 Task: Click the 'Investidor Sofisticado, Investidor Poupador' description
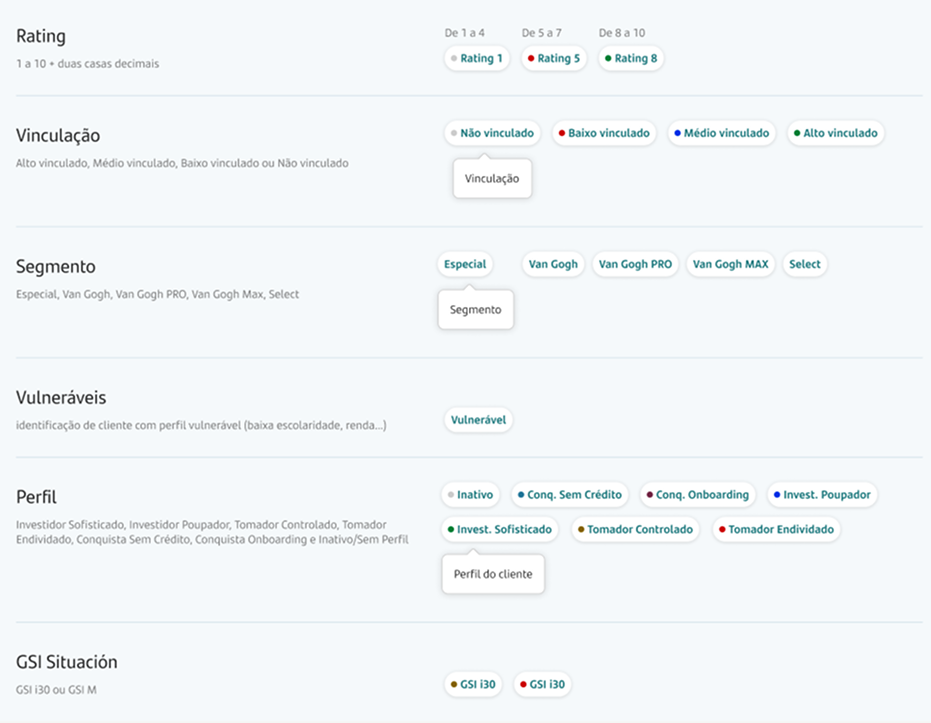tap(212, 532)
